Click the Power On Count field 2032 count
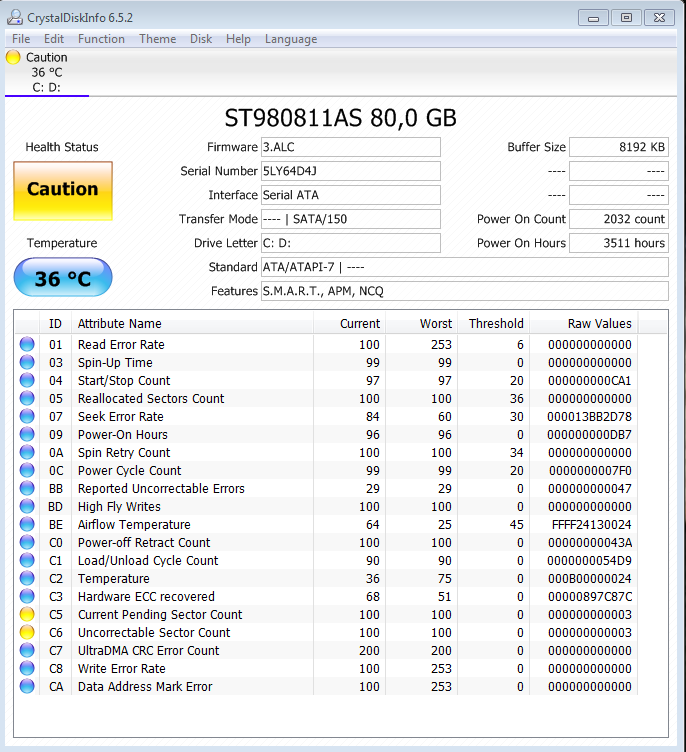 click(x=619, y=219)
